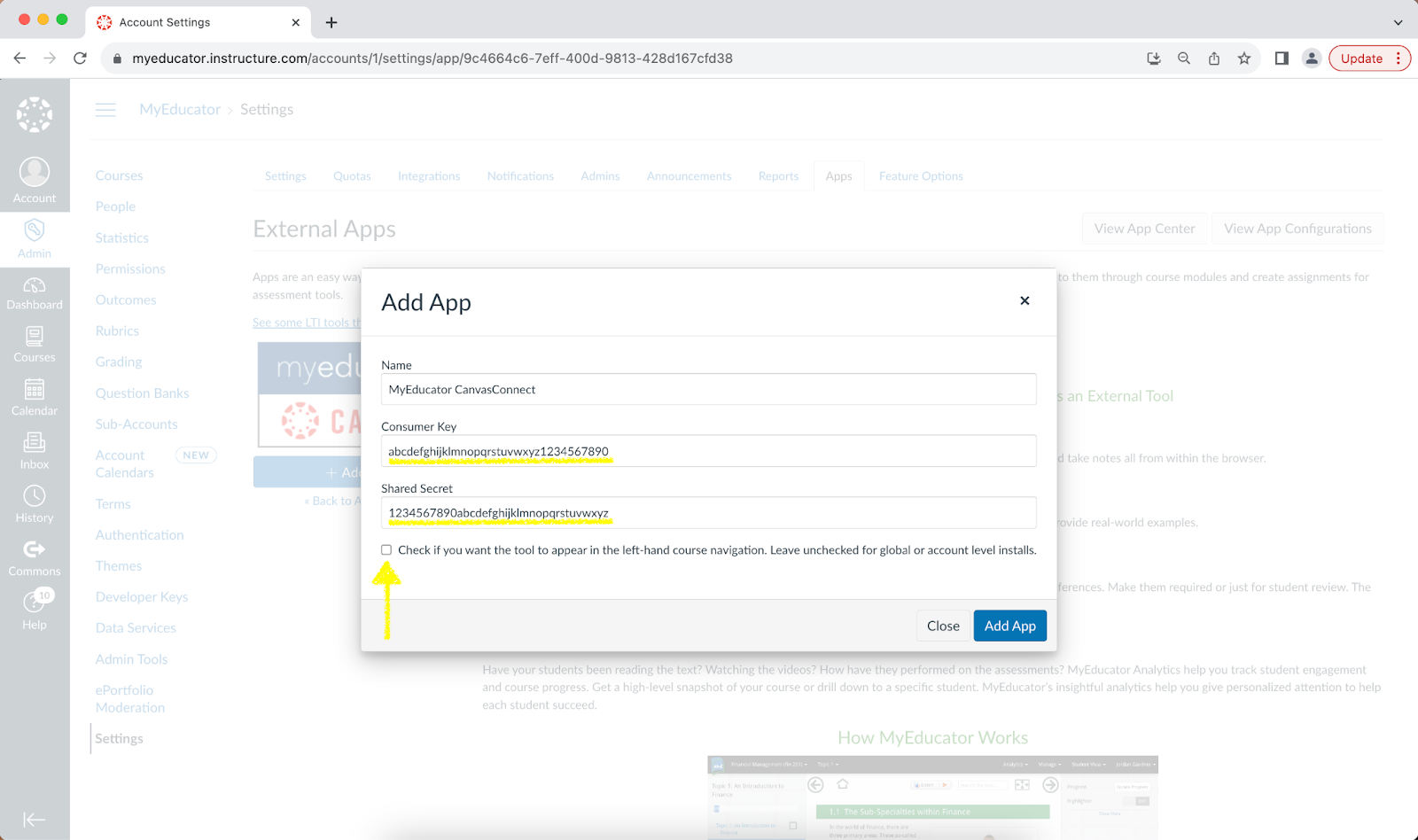The height and width of the screenshot is (840, 1418).
Task: Switch to the Reports tab
Action: 778,176
